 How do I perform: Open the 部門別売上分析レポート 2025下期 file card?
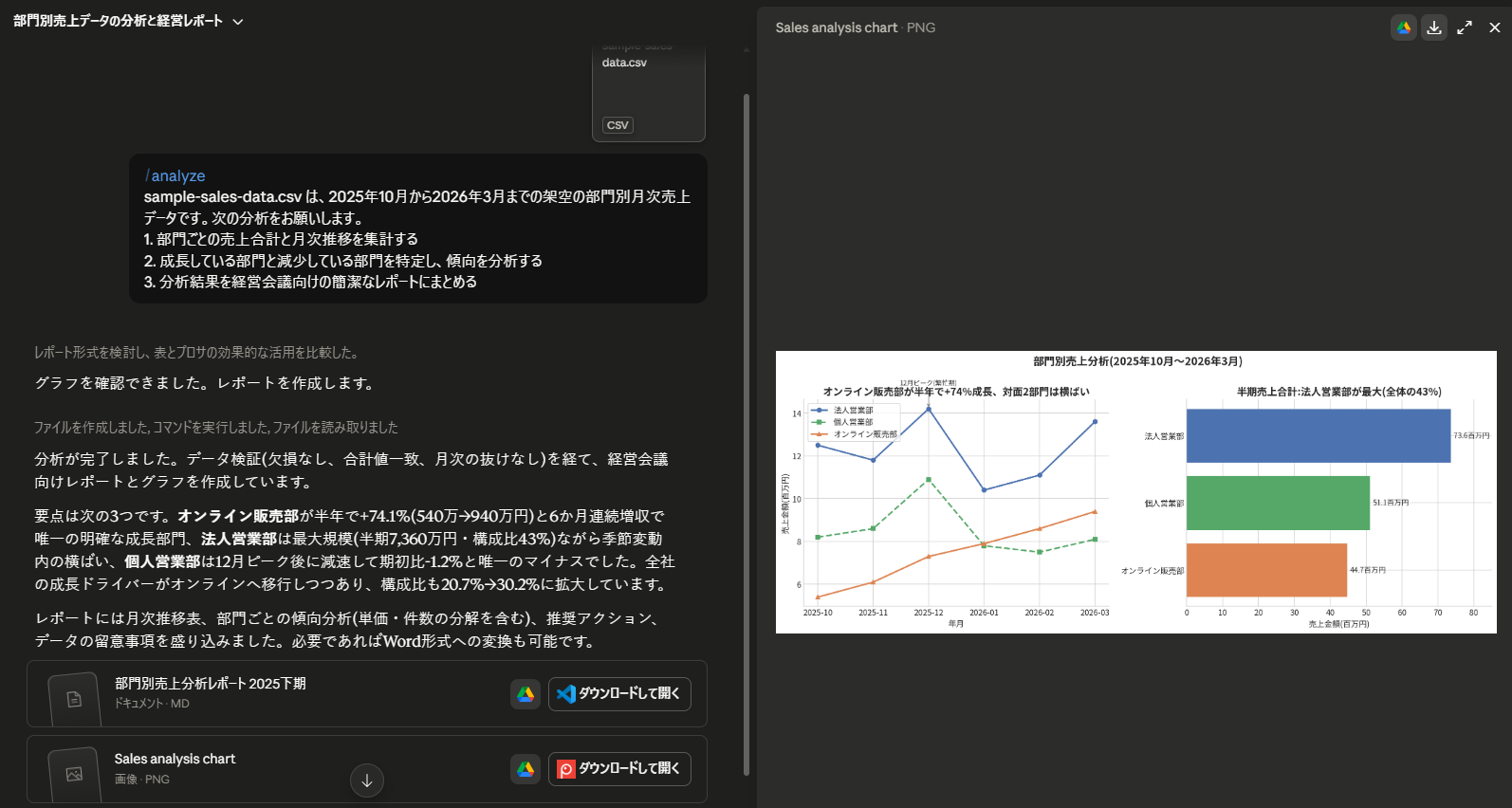click(367, 693)
